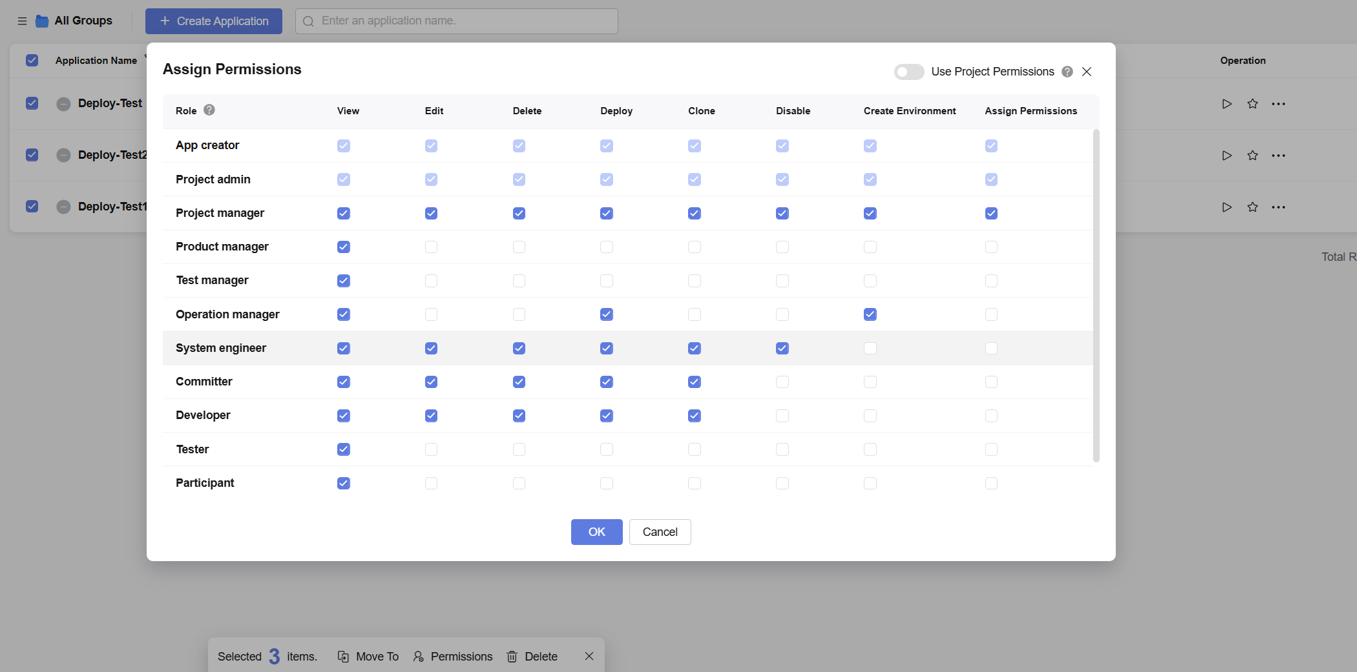Click the All Groups label
1357x672 pixels.
click(x=83, y=21)
